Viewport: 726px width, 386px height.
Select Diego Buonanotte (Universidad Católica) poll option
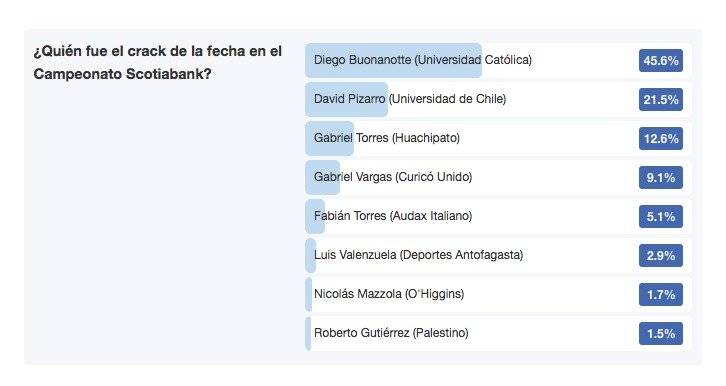coord(498,60)
